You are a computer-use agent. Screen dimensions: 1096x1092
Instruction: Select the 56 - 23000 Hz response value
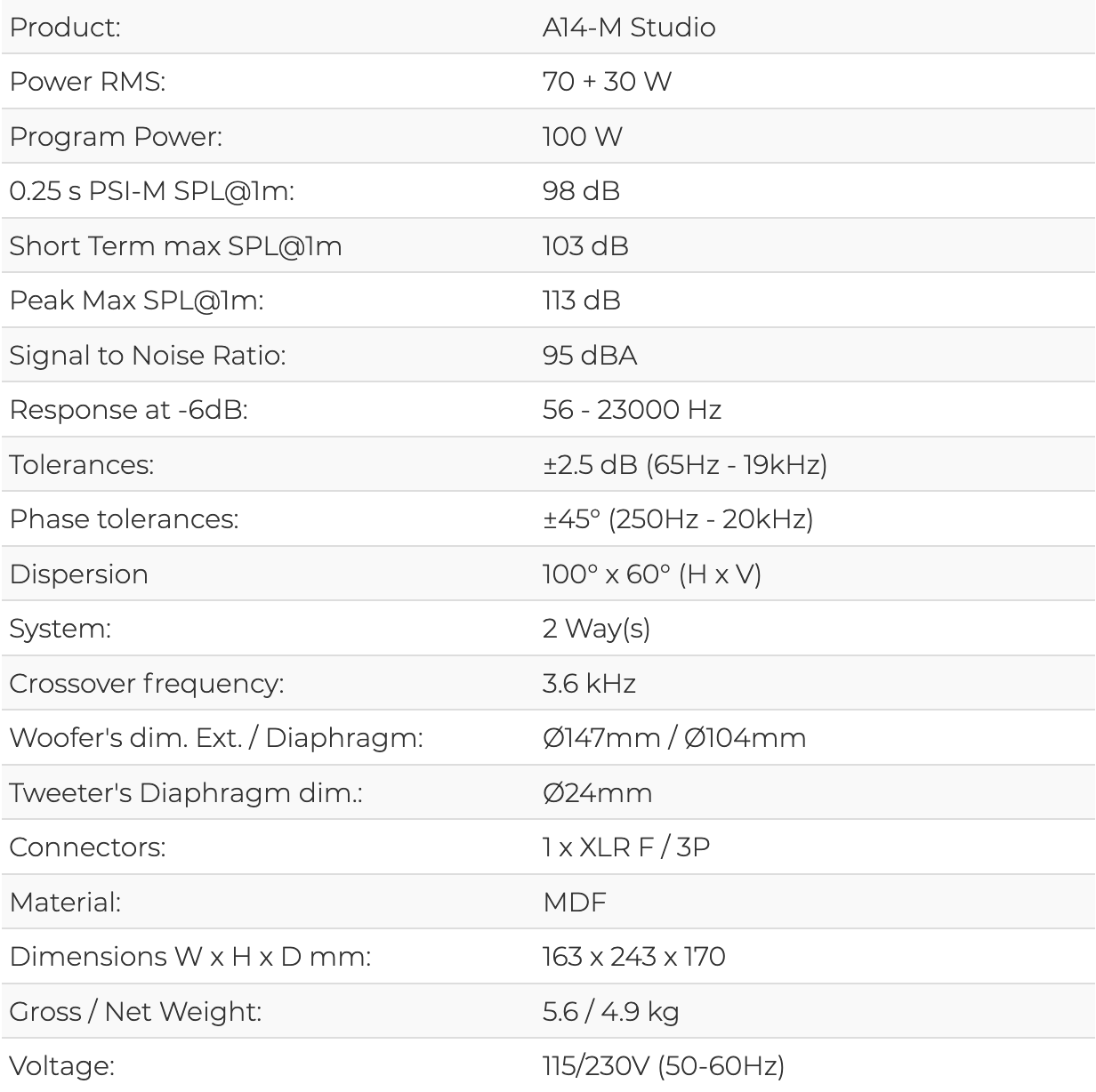pyautogui.click(x=632, y=410)
